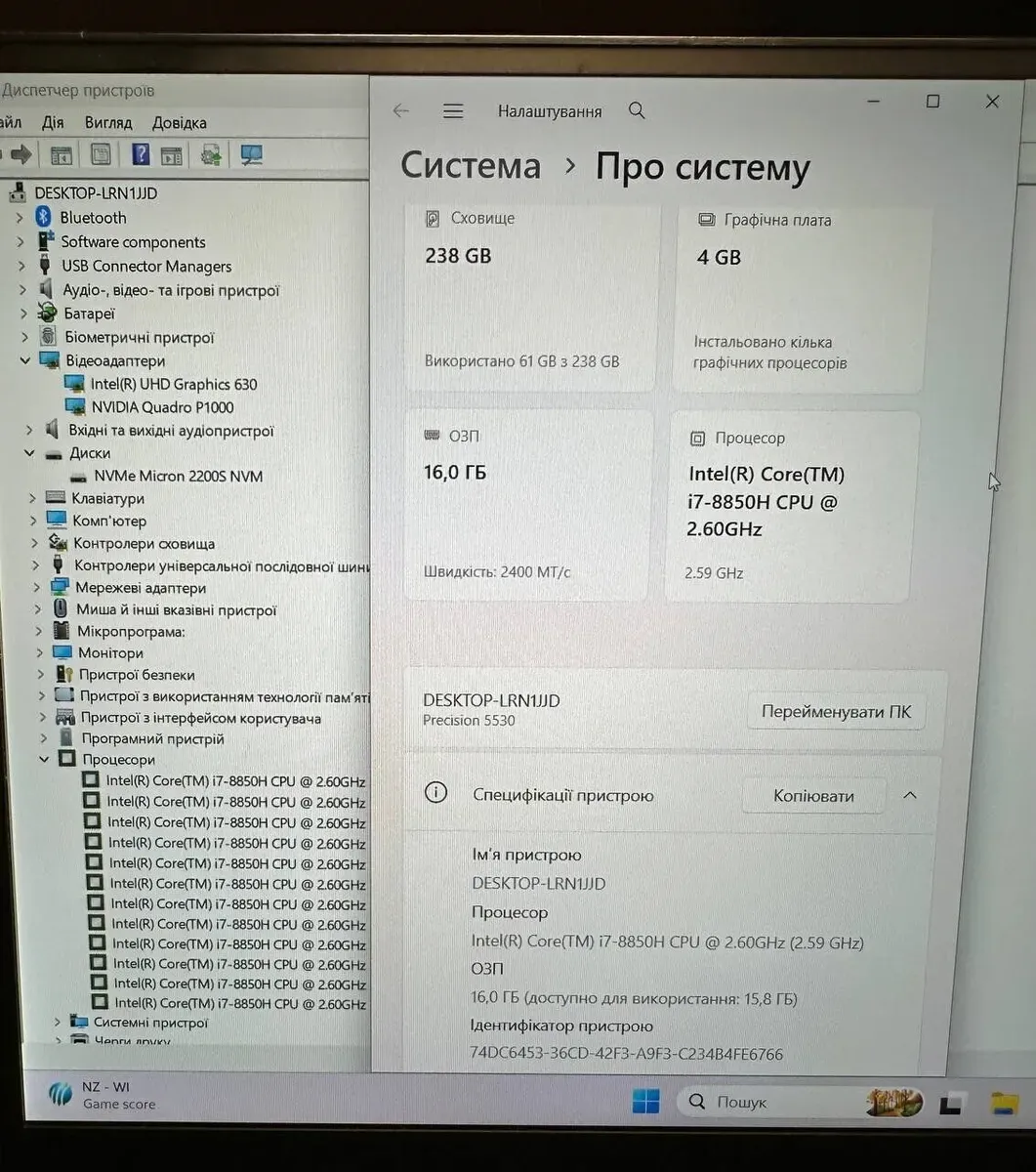Click the Копіювати button
The width and height of the screenshot is (1036, 1172).
click(x=813, y=796)
